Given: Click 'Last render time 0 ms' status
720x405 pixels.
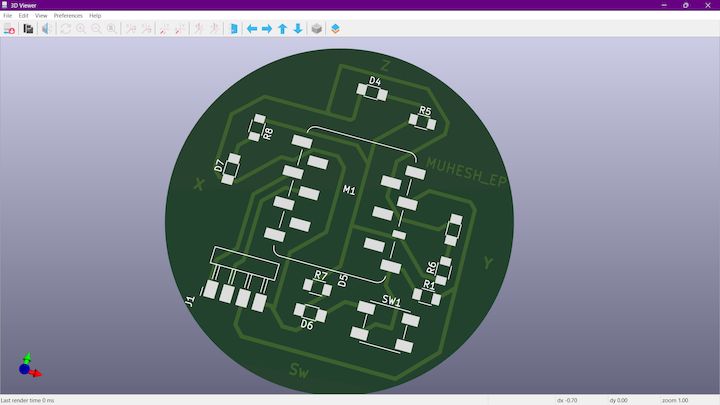Looking at the screenshot, I should (28, 400).
